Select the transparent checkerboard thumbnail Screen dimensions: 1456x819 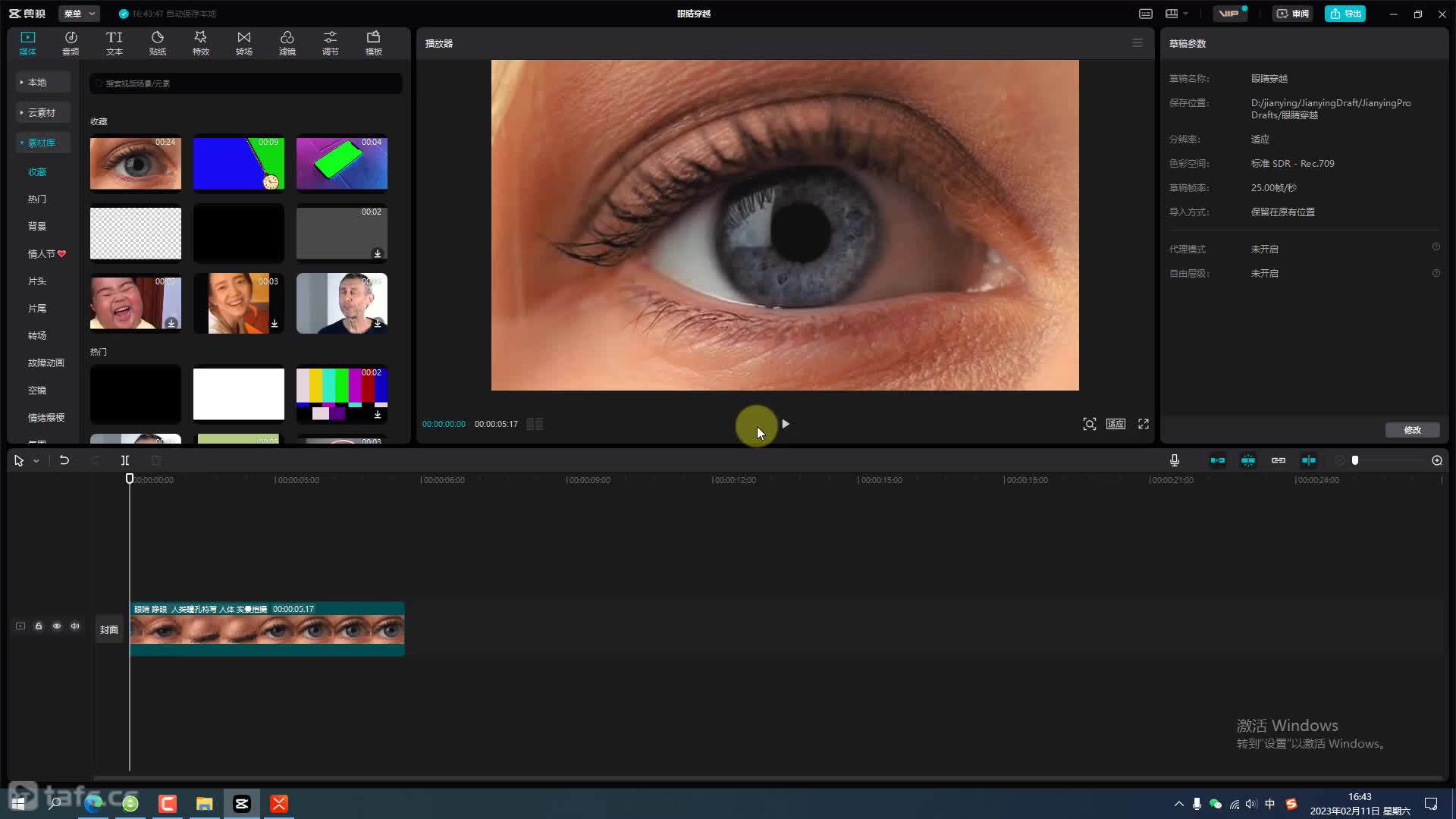tap(136, 233)
